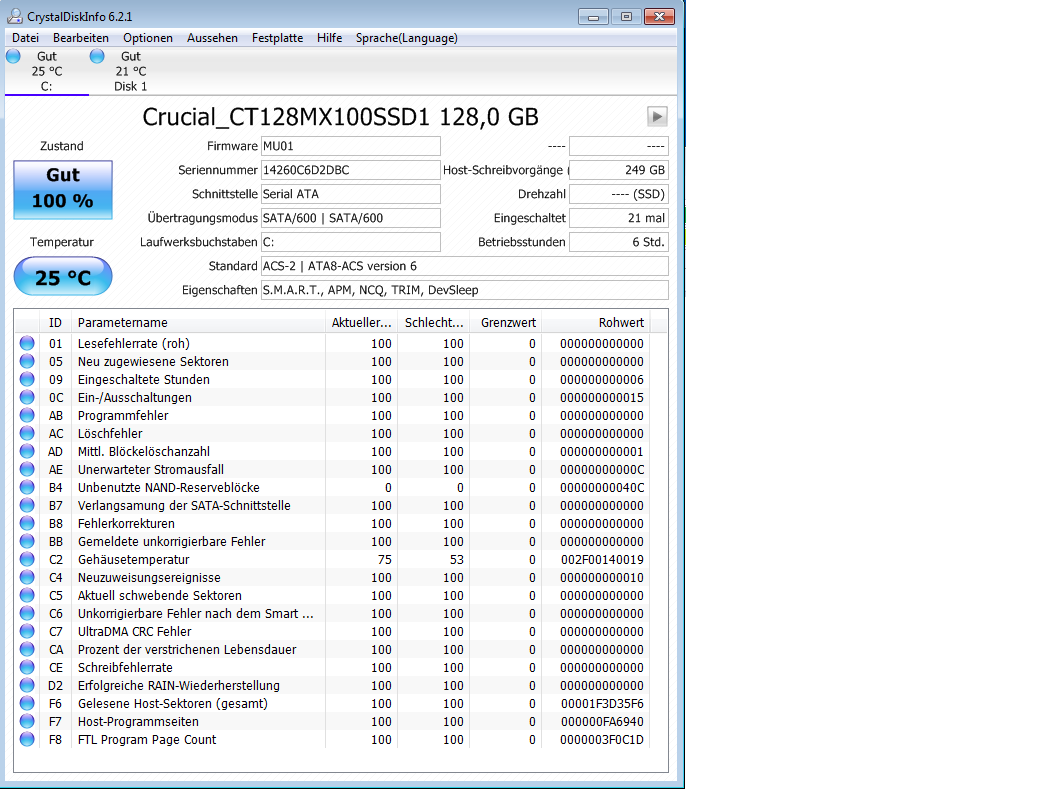This screenshot has width=1063, height=790.
Task: Click the next disk arrow button
Action: pos(657,117)
